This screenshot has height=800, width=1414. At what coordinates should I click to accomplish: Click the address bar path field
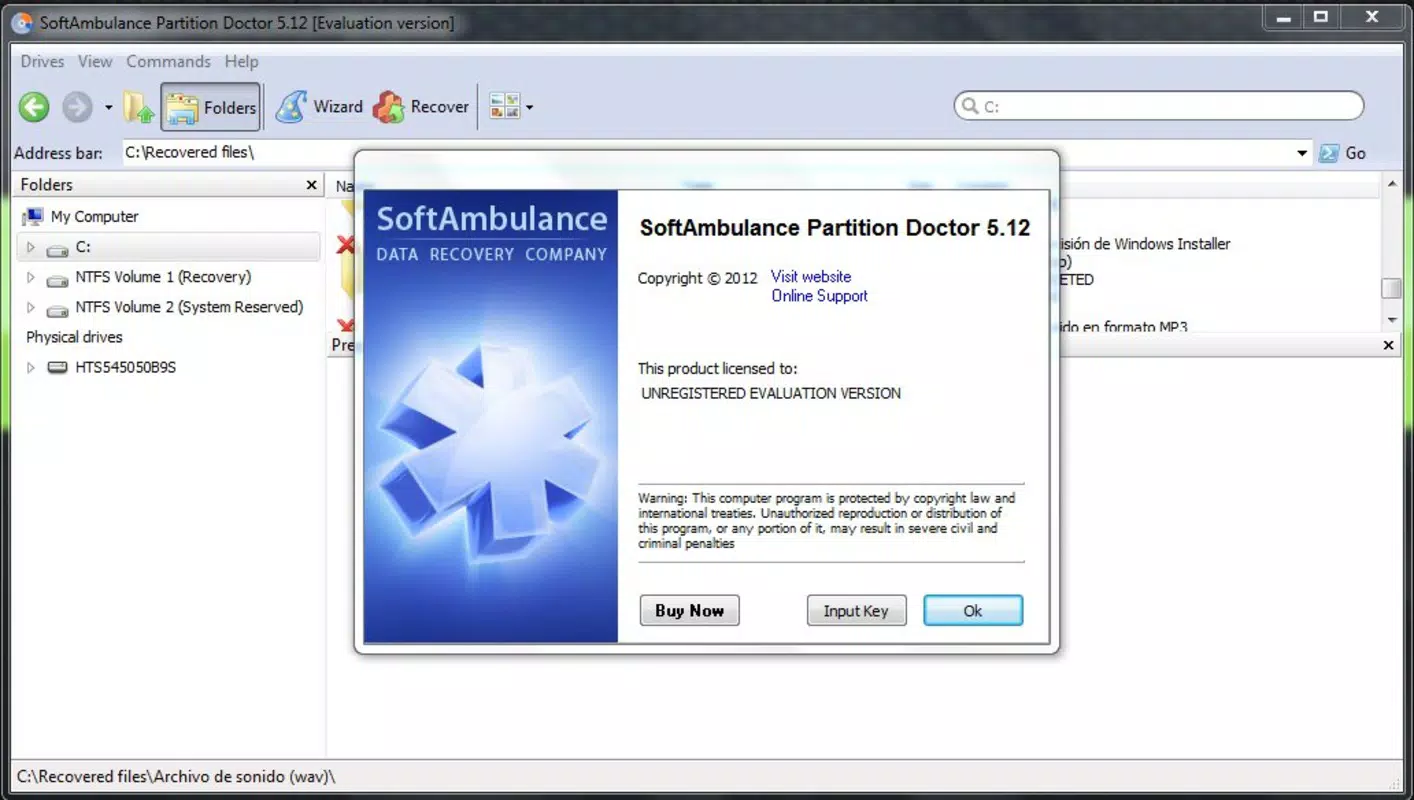[708, 153]
